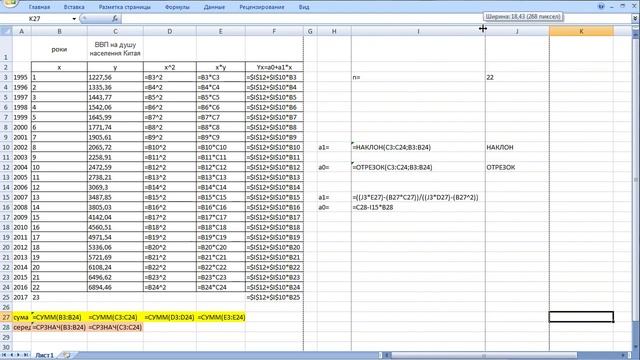
Task: Click cell containing =ОТРЕЗОК(C3:C24;B3:B24)
Action: [x=418, y=167]
